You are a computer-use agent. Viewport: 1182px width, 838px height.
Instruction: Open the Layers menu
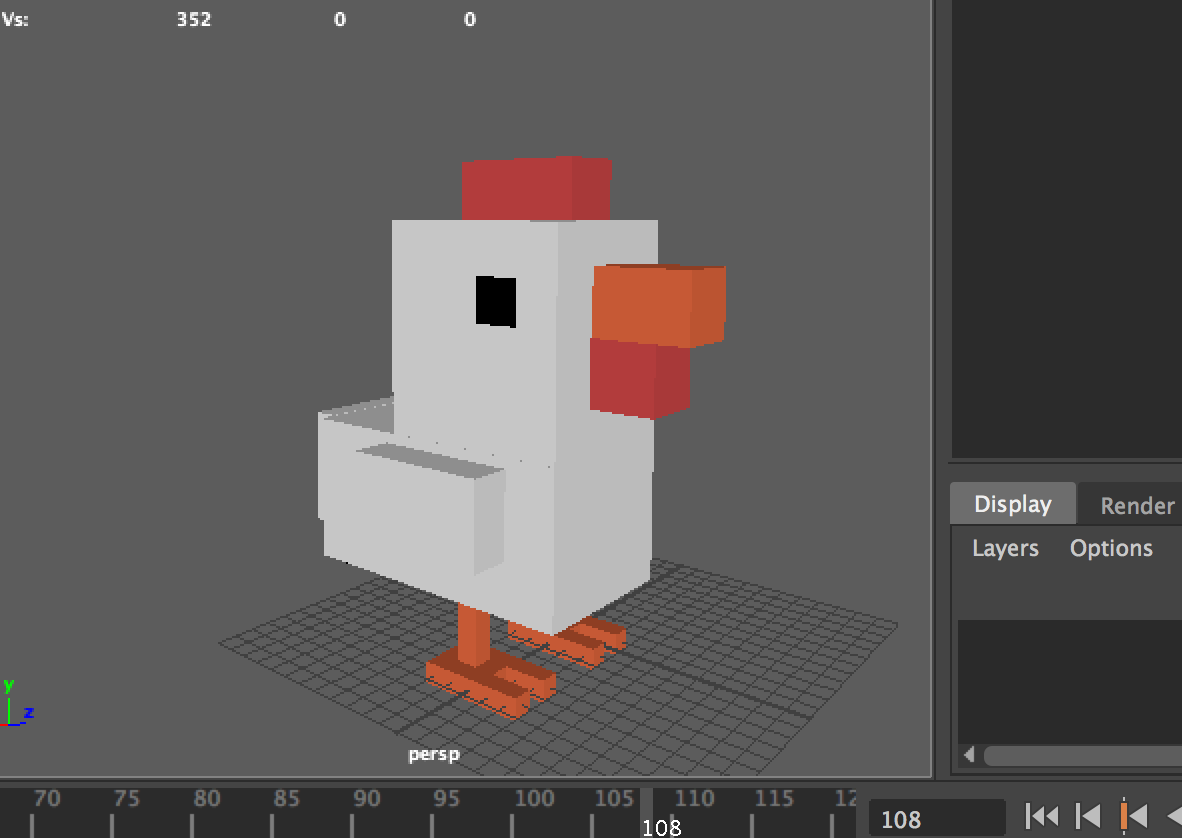point(1005,548)
